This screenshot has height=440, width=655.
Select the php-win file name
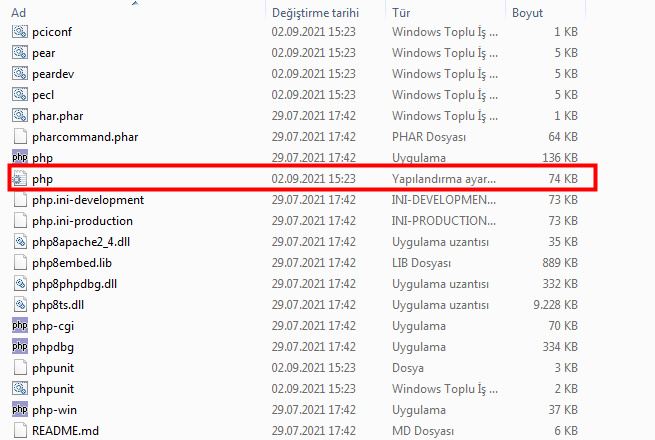click(54, 410)
